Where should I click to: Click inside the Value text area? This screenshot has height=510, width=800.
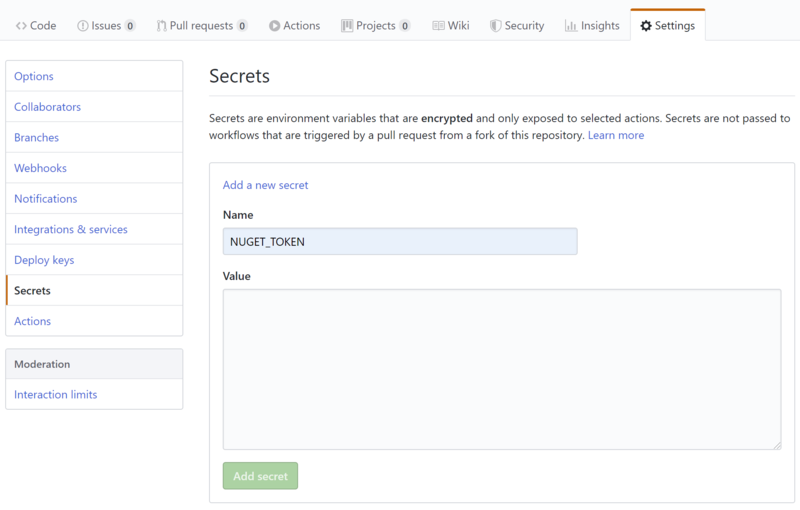(x=500, y=369)
